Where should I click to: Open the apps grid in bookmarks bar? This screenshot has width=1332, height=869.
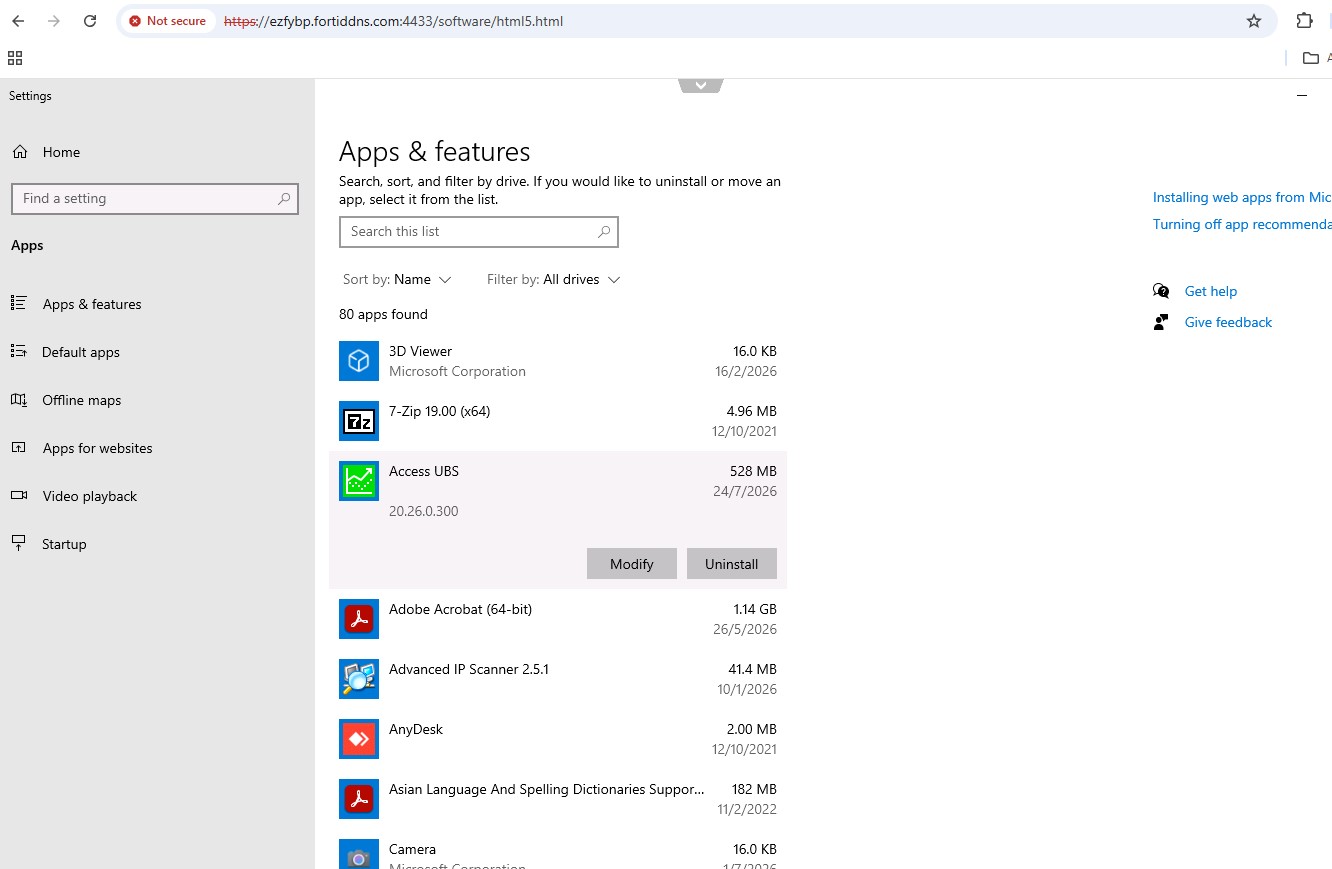point(15,58)
